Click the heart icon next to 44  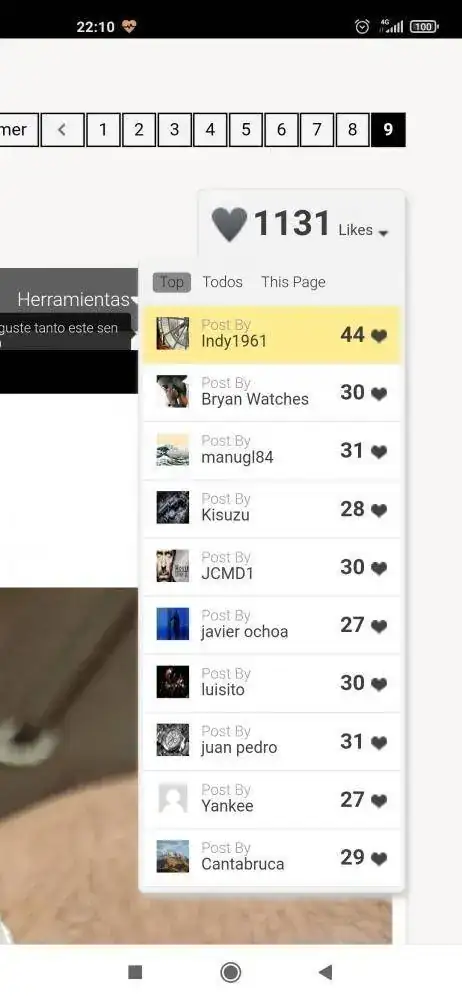point(379,336)
